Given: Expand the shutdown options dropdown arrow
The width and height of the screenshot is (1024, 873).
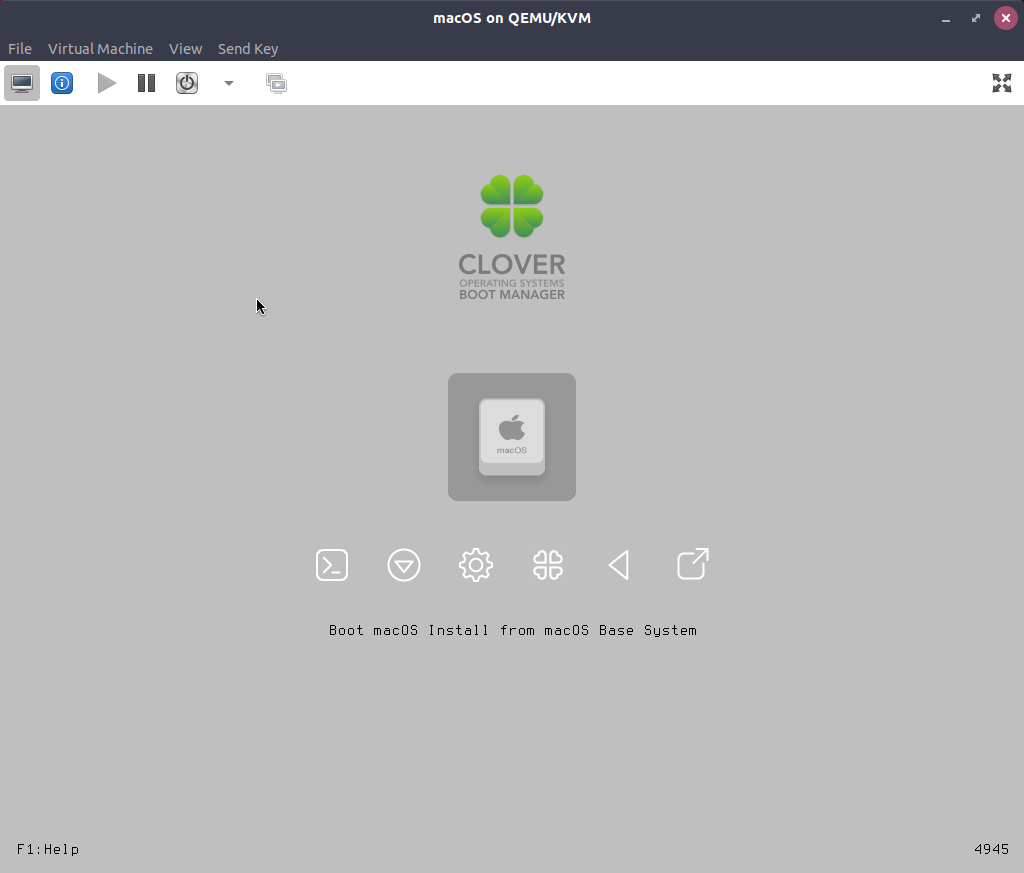Looking at the screenshot, I should point(229,83).
